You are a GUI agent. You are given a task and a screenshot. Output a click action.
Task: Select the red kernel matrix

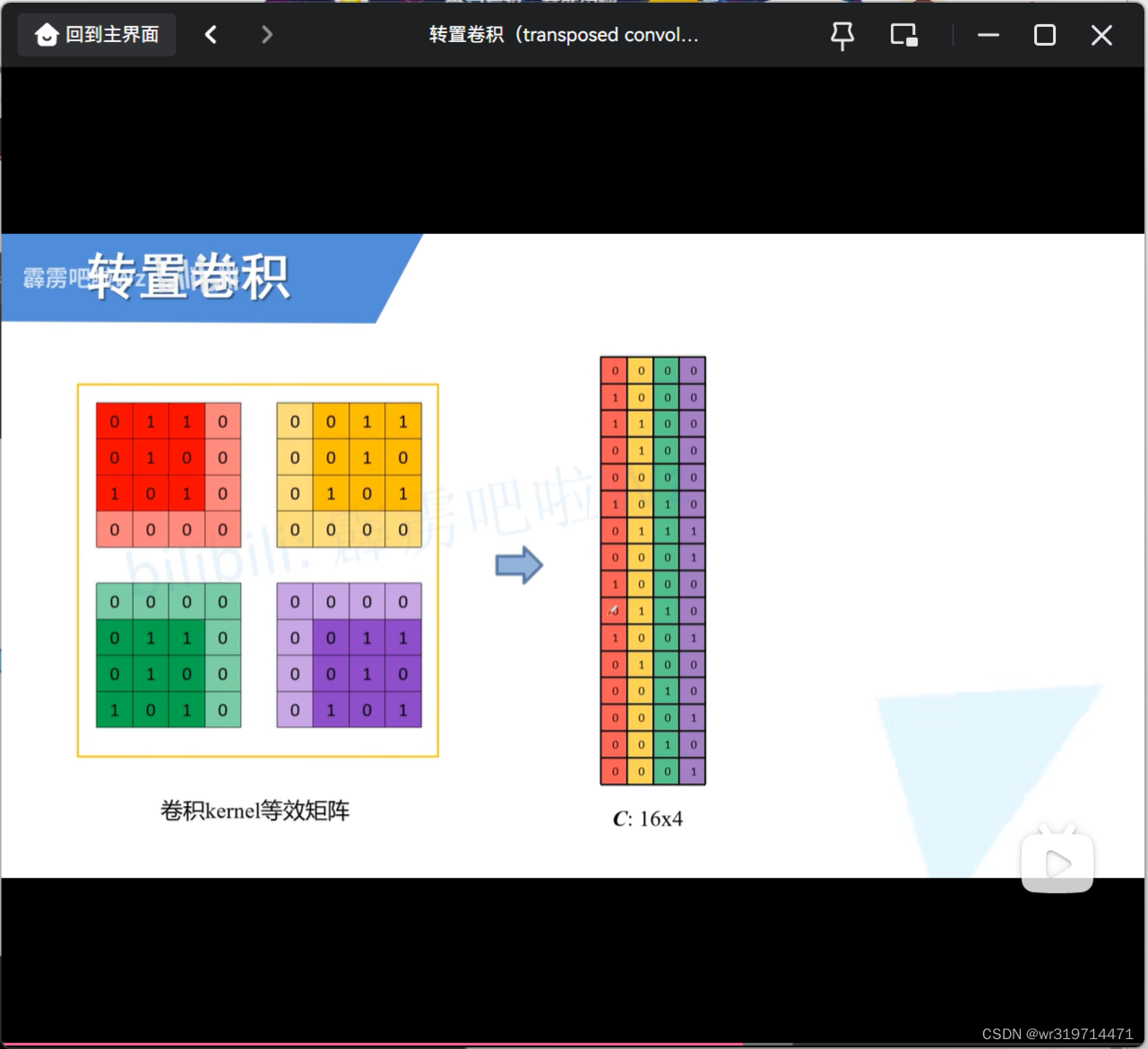coord(168,475)
